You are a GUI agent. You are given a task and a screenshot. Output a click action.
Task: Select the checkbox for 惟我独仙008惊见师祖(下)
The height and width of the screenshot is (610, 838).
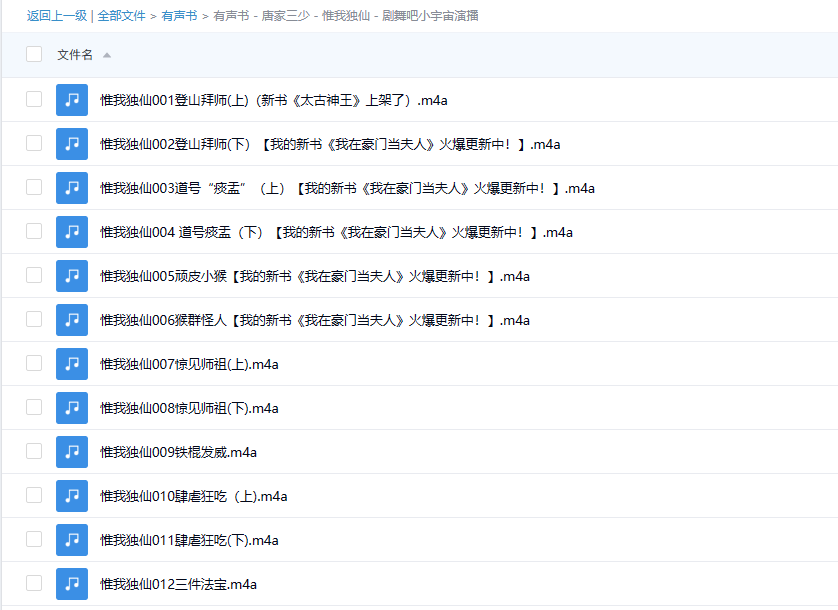33,407
